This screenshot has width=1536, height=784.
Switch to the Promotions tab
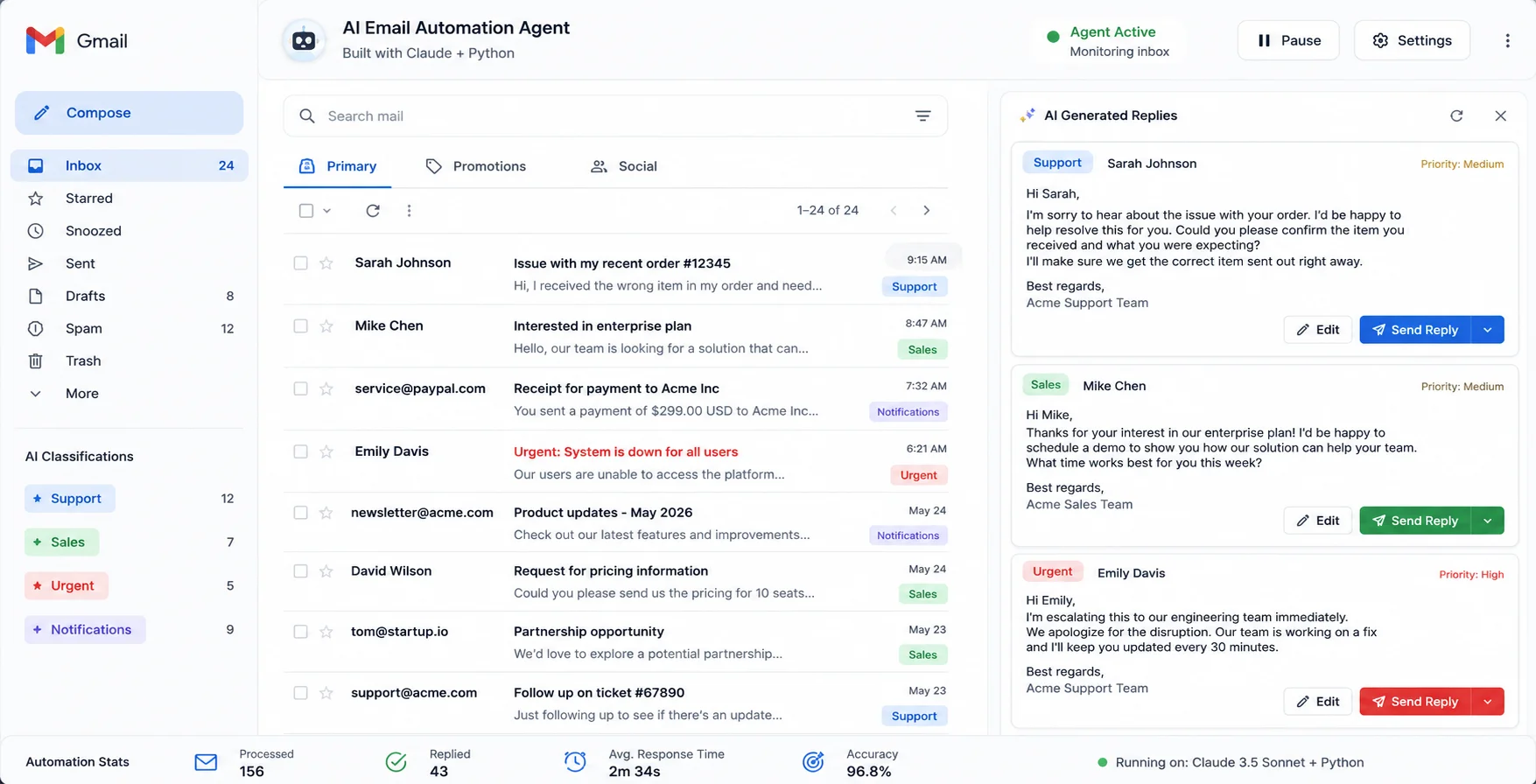476,166
